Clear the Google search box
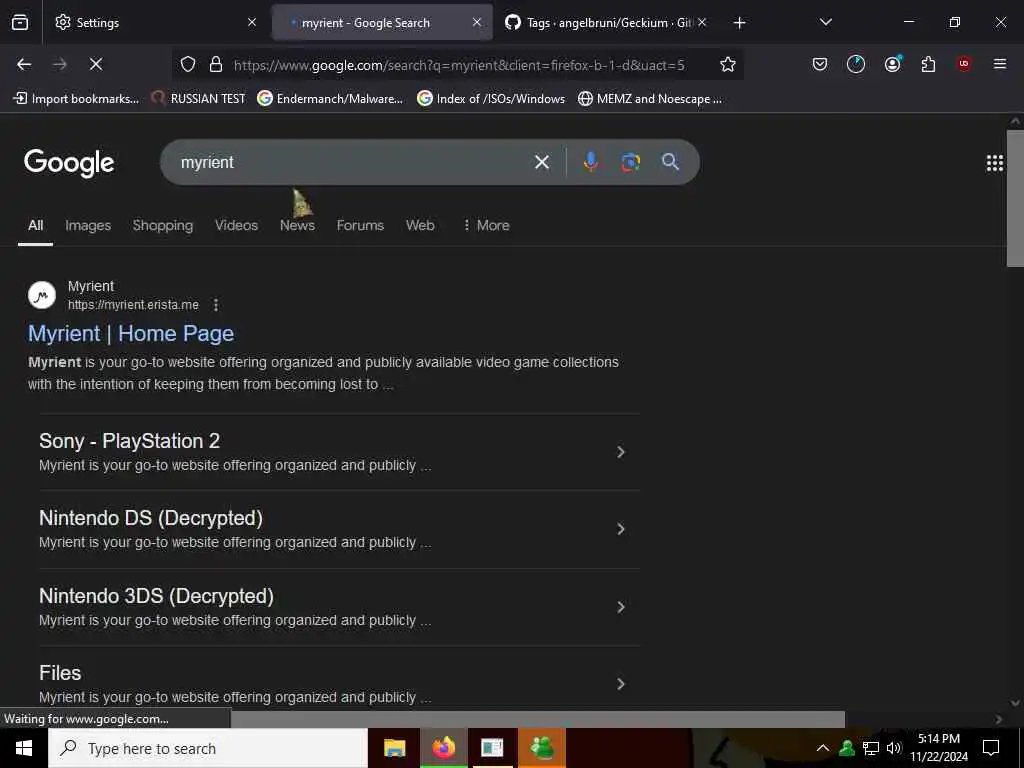Screen dimensions: 1024x768 coord(542,162)
